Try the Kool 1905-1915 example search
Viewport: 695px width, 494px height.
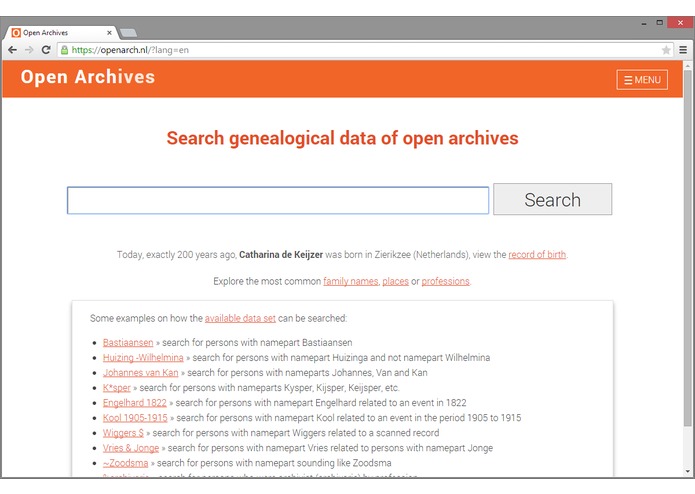click(x=135, y=418)
